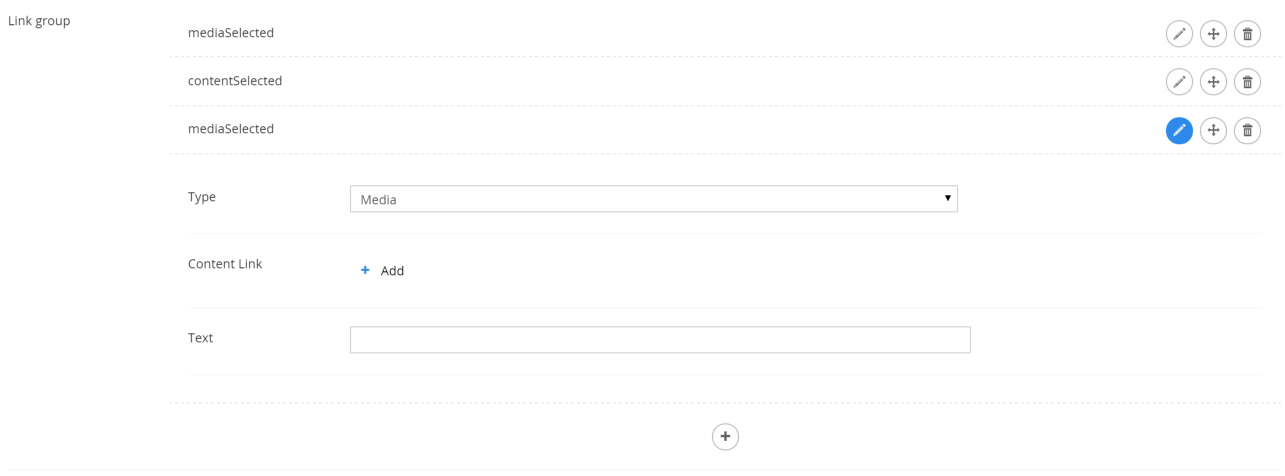
Task: Collapse the open item with the blue pencil icon
Action: pos(1179,130)
